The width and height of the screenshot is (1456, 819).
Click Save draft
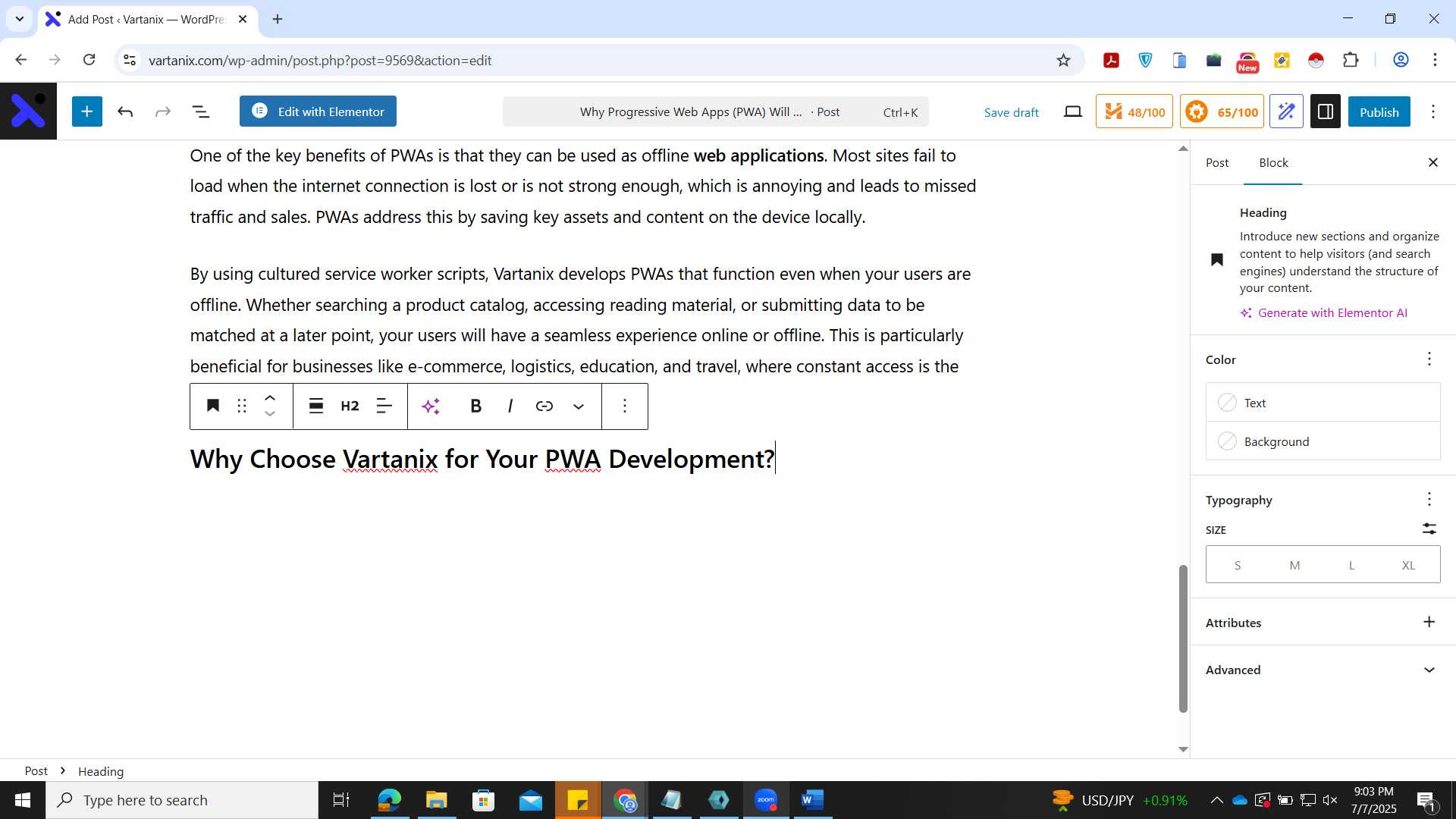click(x=1011, y=112)
